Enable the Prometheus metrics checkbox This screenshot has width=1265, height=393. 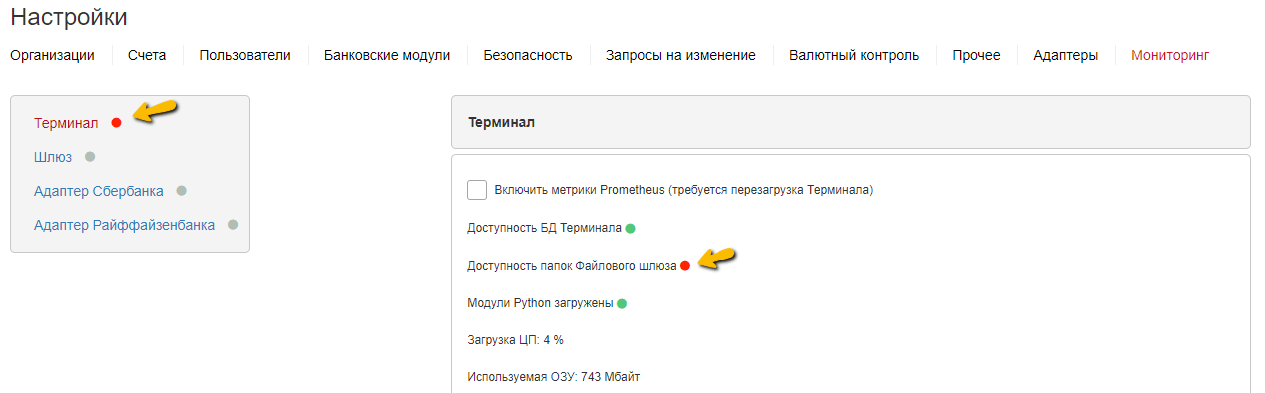click(x=477, y=190)
